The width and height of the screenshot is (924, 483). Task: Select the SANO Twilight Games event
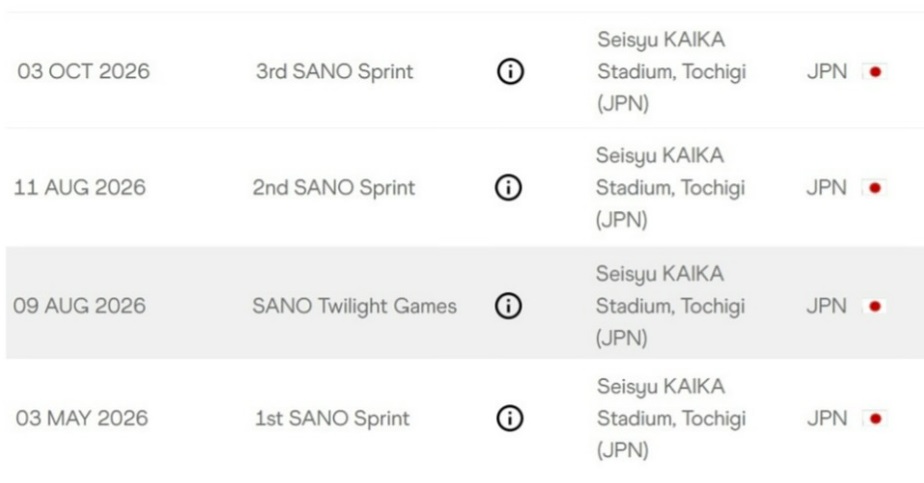[354, 306]
